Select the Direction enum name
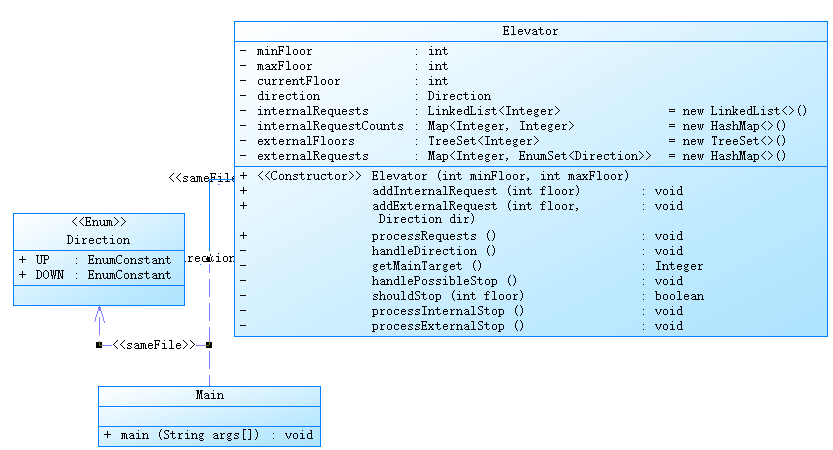Viewport: 833px width, 450px height. click(98, 240)
